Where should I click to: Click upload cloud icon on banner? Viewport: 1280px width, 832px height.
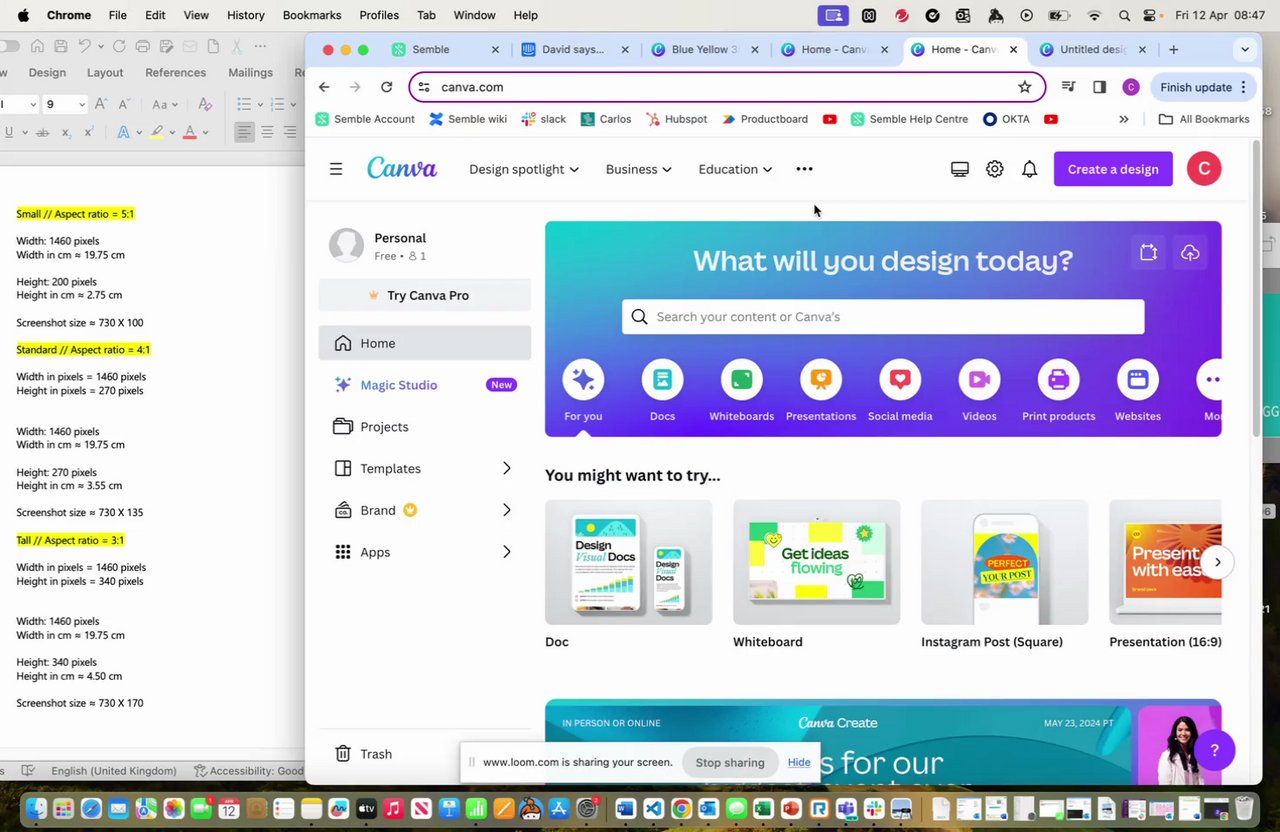(x=1190, y=253)
